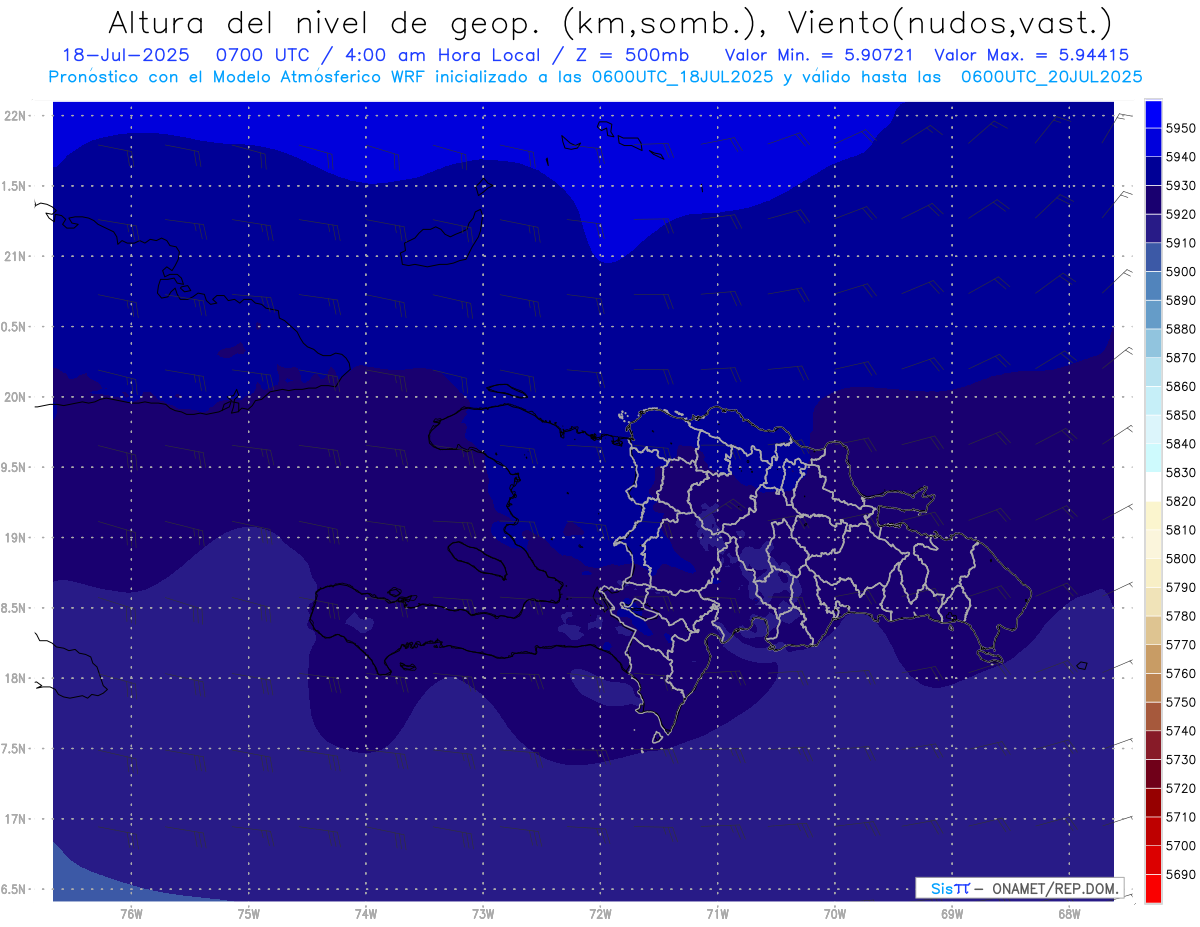Click the '20N' latitude axis label
This screenshot has height=927, width=1200.
click(x=16, y=397)
